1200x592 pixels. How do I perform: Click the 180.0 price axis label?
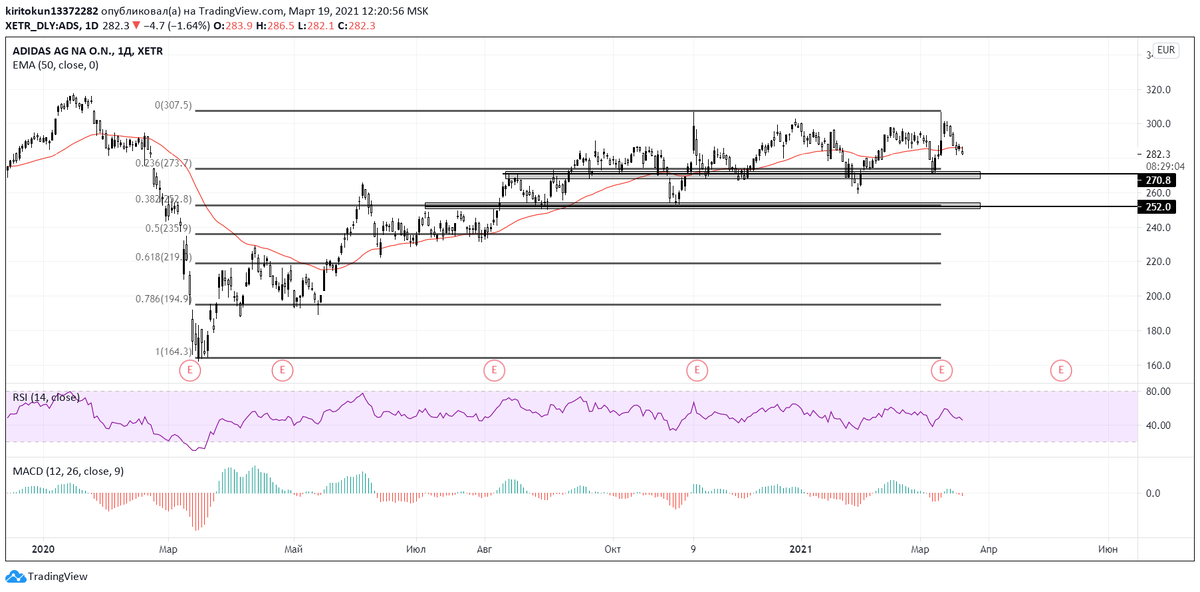tap(1159, 331)
